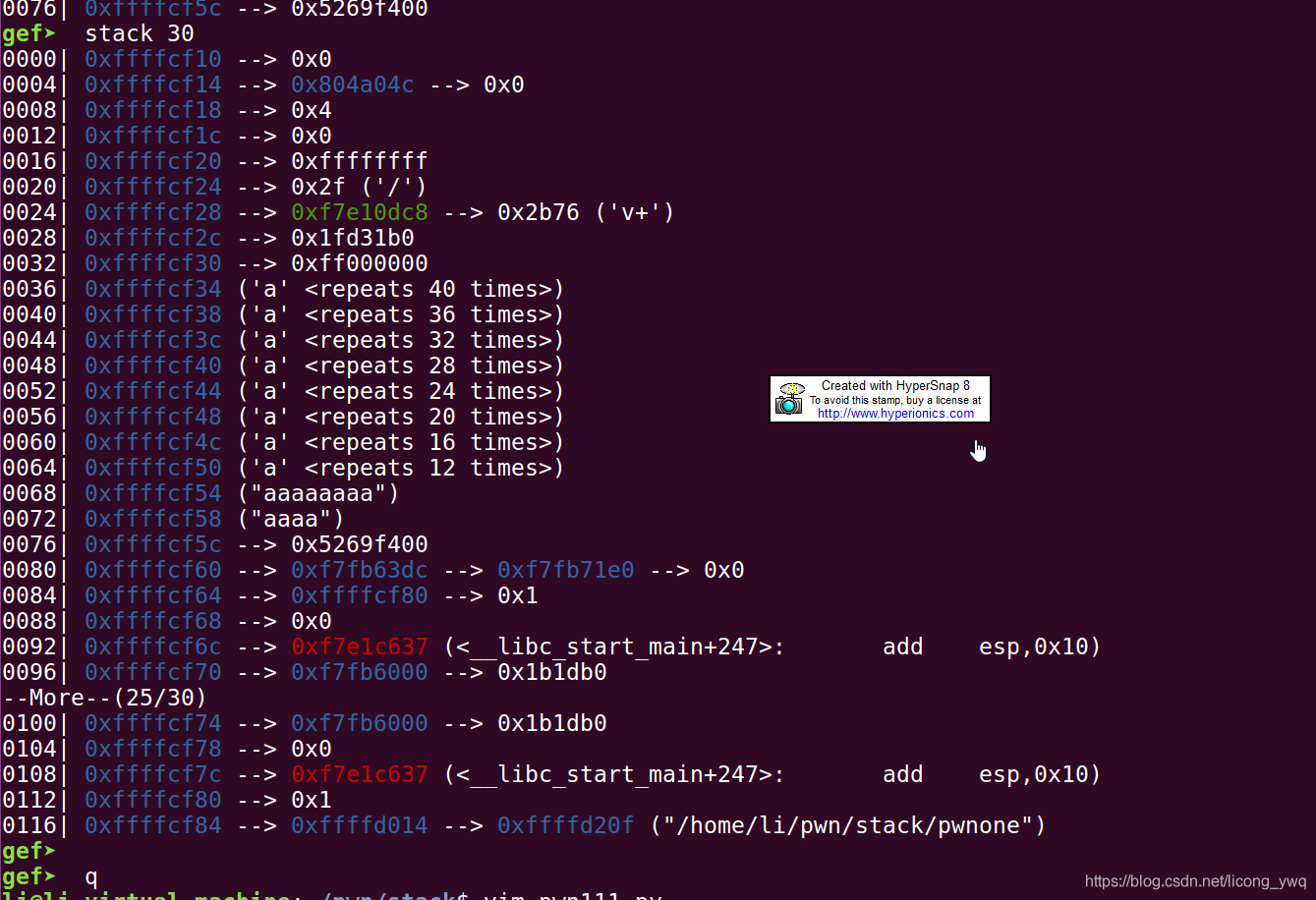
Task: Click 0xf7fb6000 in row 0096
Action: click(x=360, y=672)
